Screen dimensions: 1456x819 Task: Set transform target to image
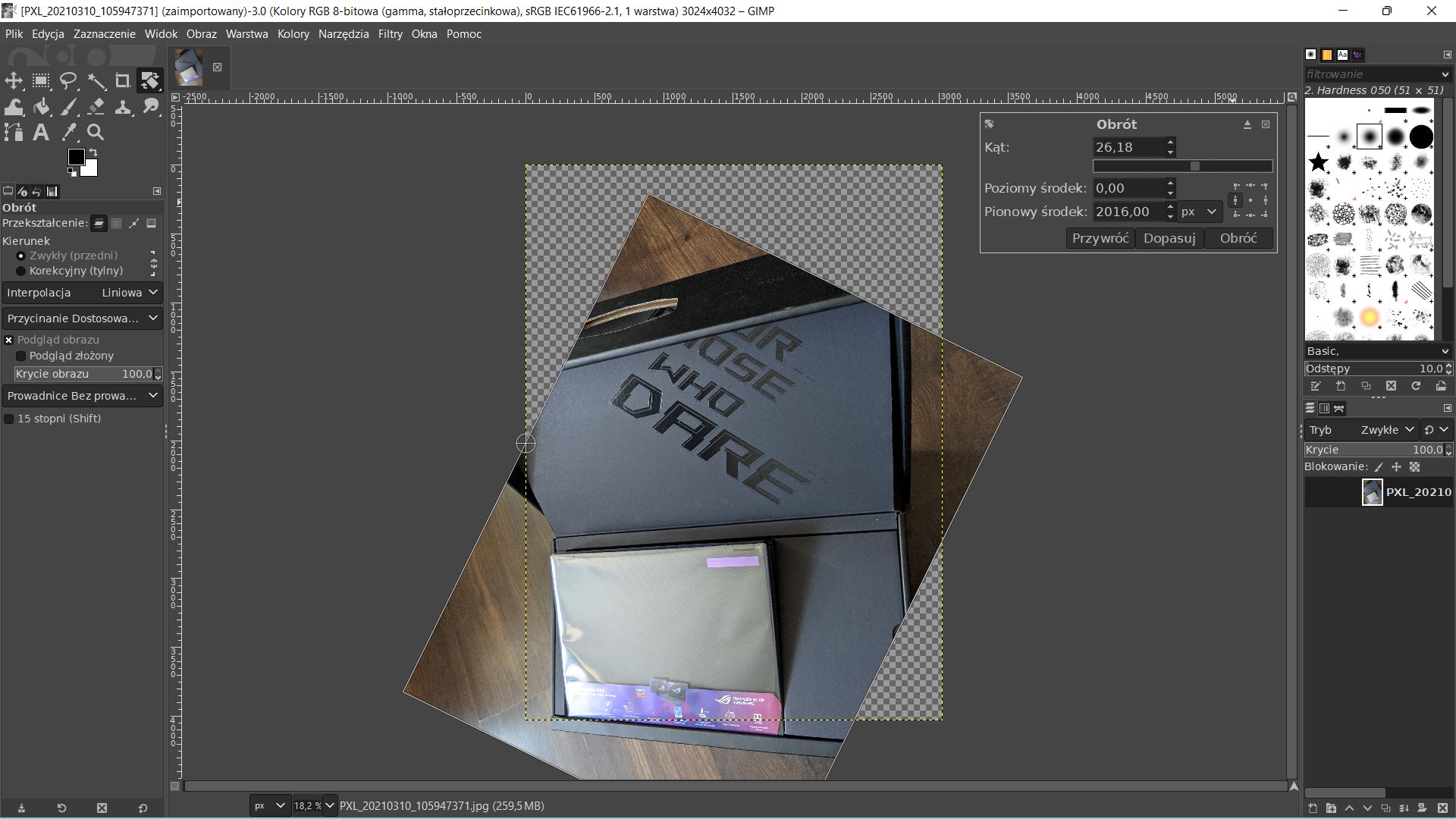click(x=152, y=223)
